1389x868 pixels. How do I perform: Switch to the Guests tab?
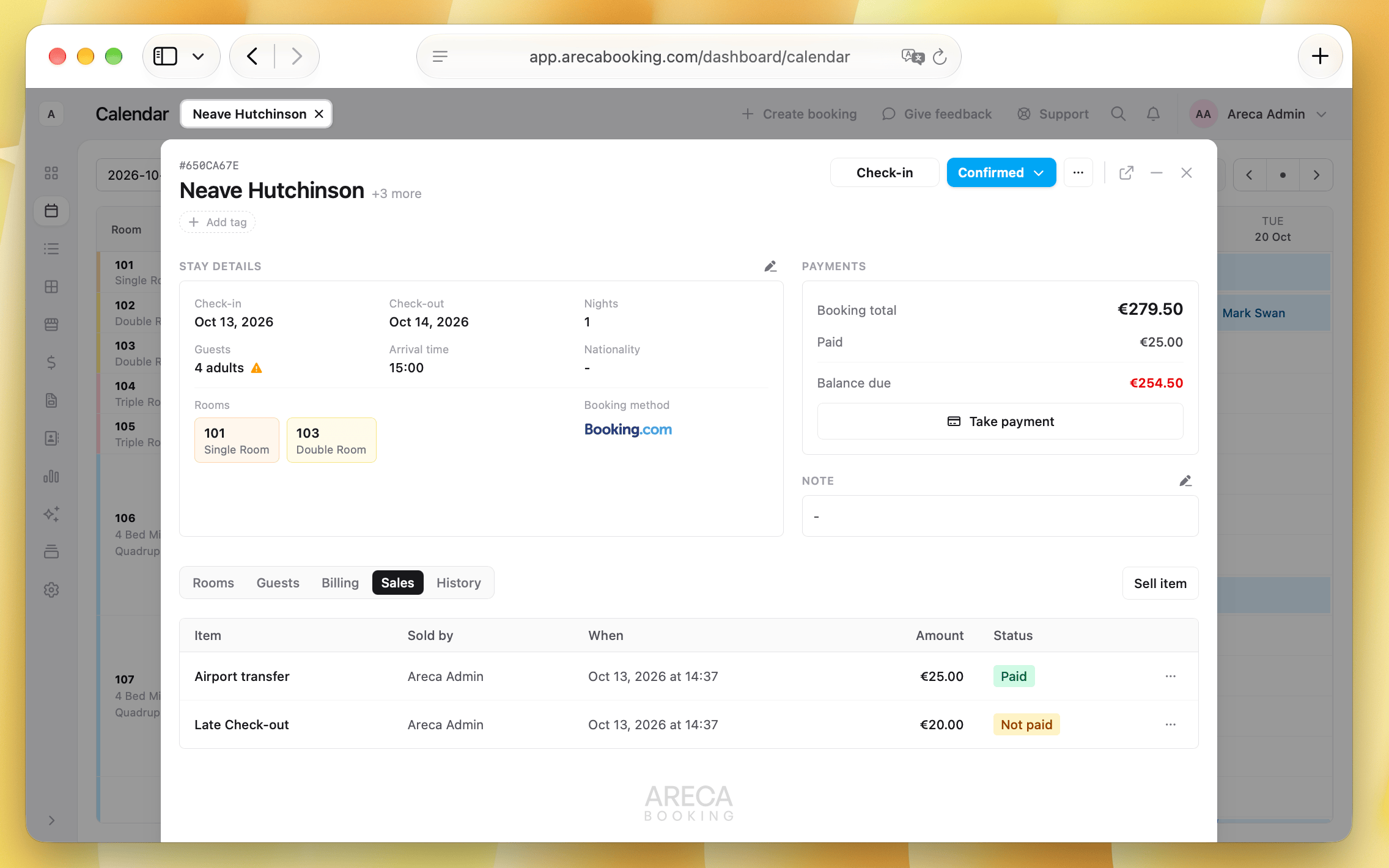pos(278,583)
